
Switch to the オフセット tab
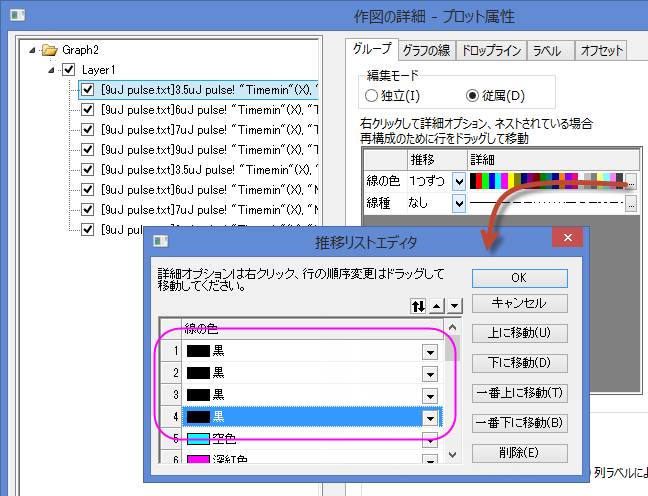601,51
